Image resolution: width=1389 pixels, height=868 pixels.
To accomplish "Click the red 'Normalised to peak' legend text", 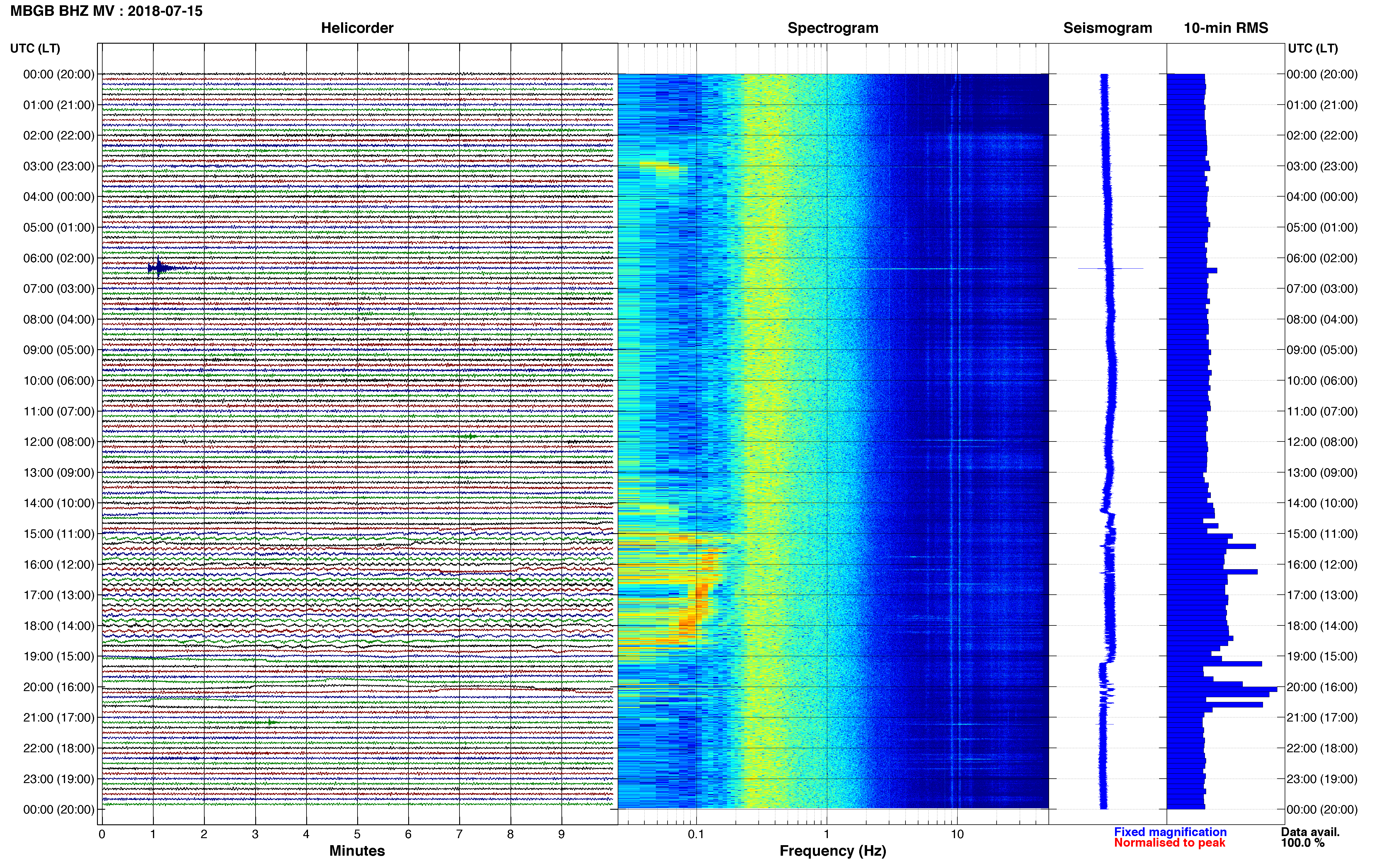I will 1170,843.
